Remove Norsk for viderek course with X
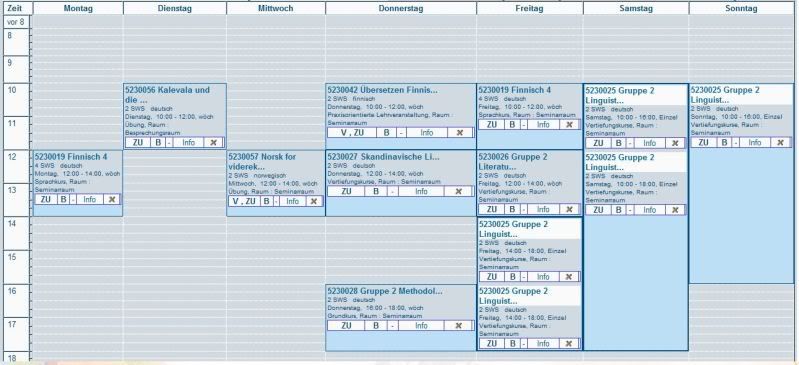Screen dimensions: 799x365 tap(314, 201)
